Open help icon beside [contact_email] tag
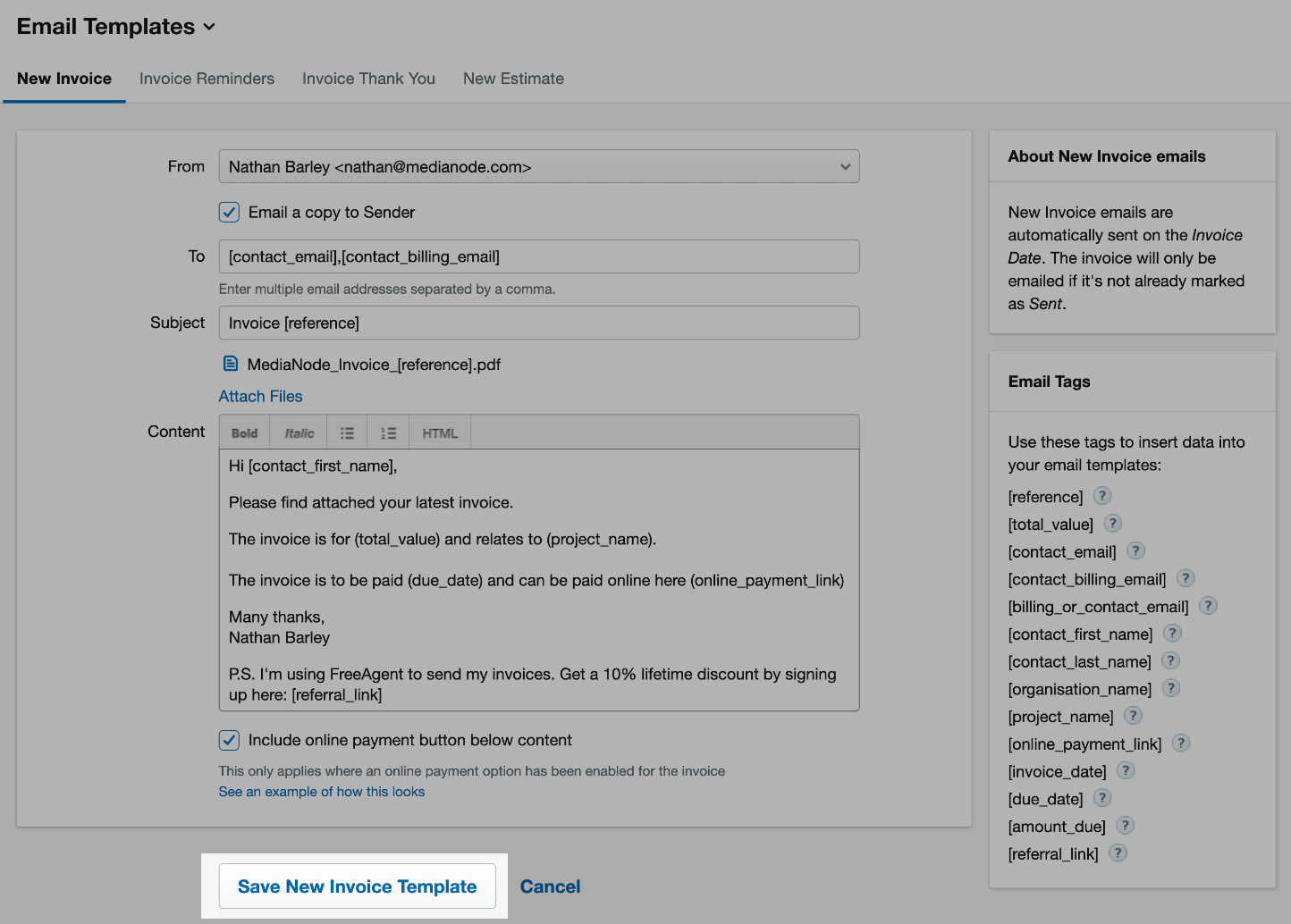 pyautogui.click(x=1135, y=551)
